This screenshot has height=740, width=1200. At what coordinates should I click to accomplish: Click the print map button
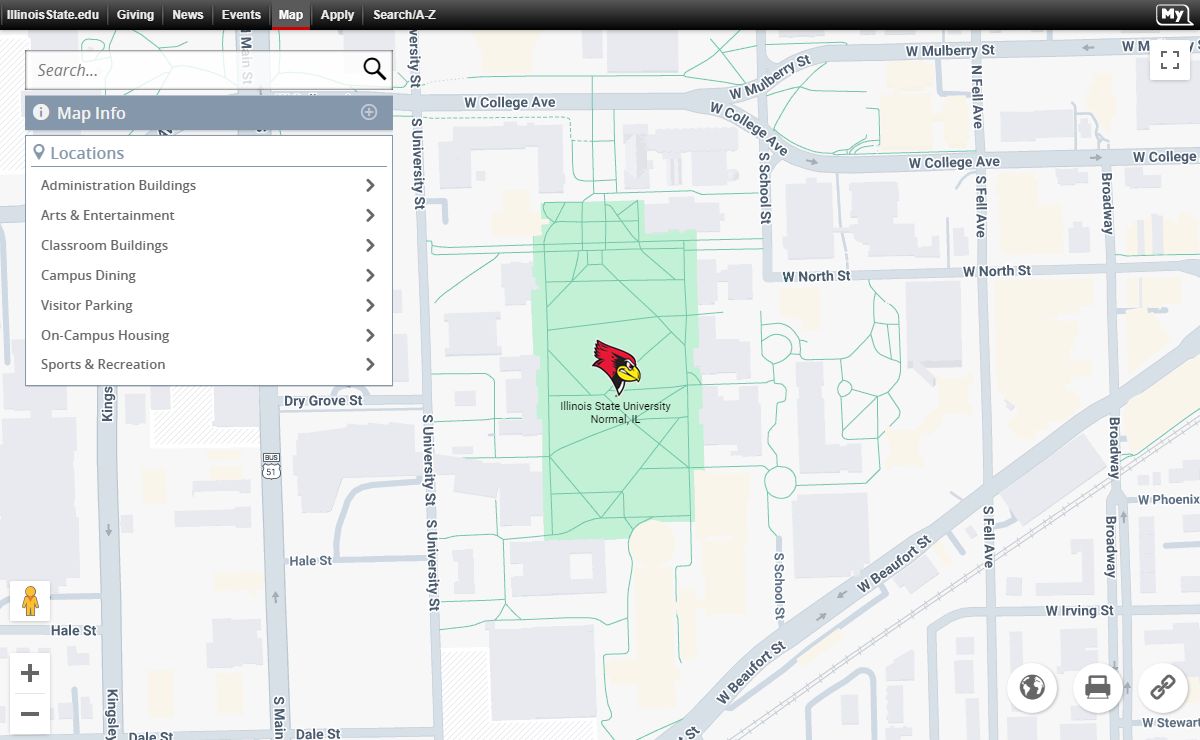tap(1098, 688)
